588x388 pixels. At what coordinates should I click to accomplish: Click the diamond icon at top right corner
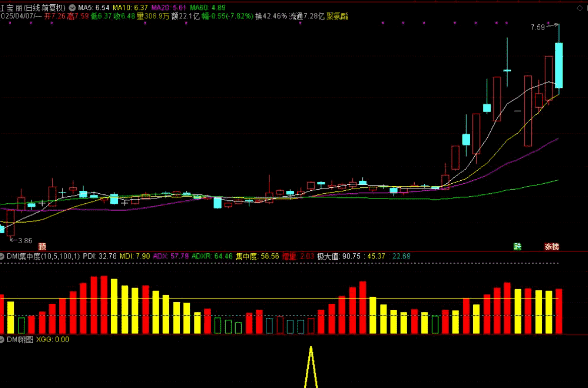pos(580,8)
